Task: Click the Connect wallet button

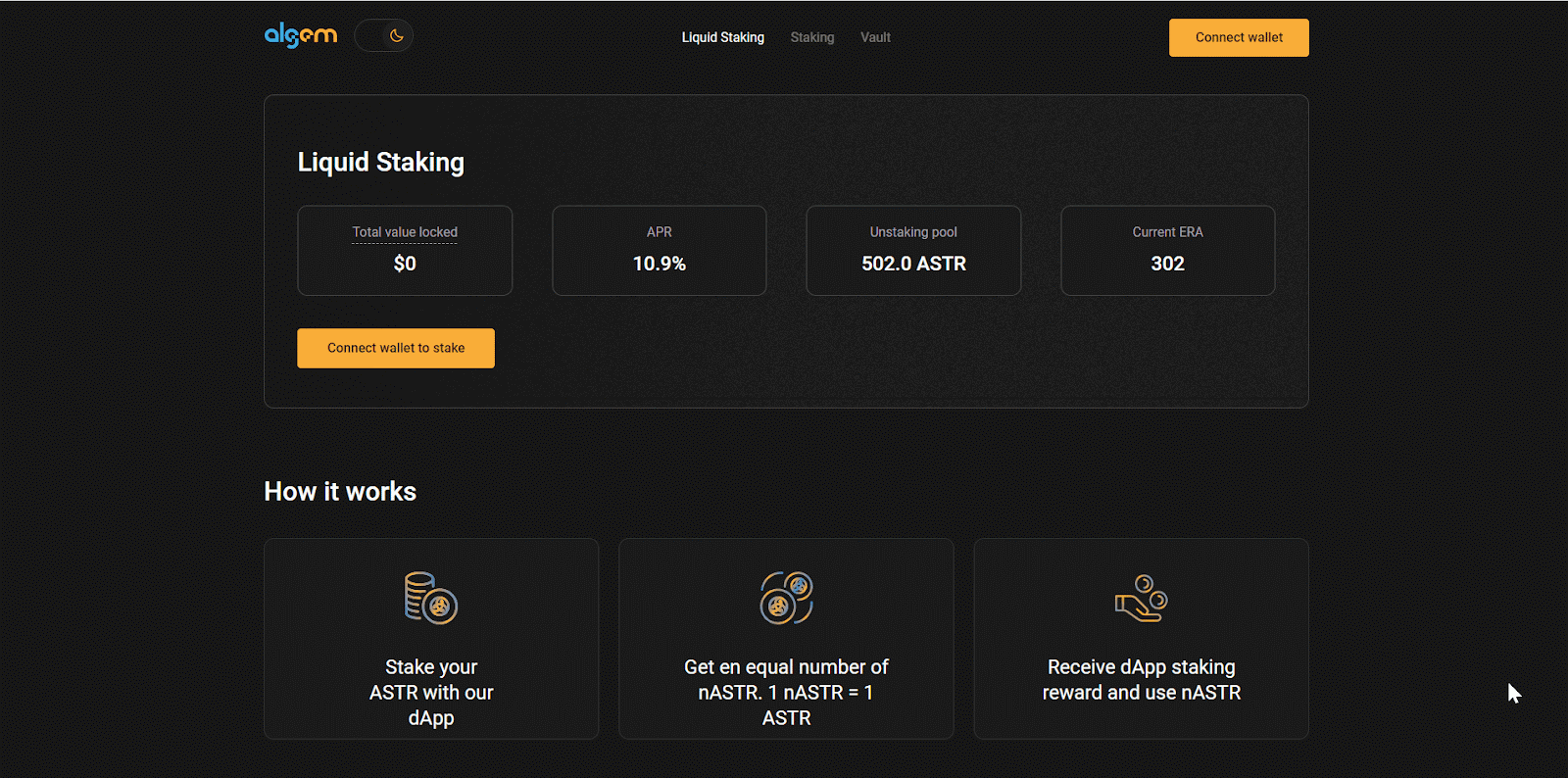Action: pyautogui.click(x=1239, y=37)
